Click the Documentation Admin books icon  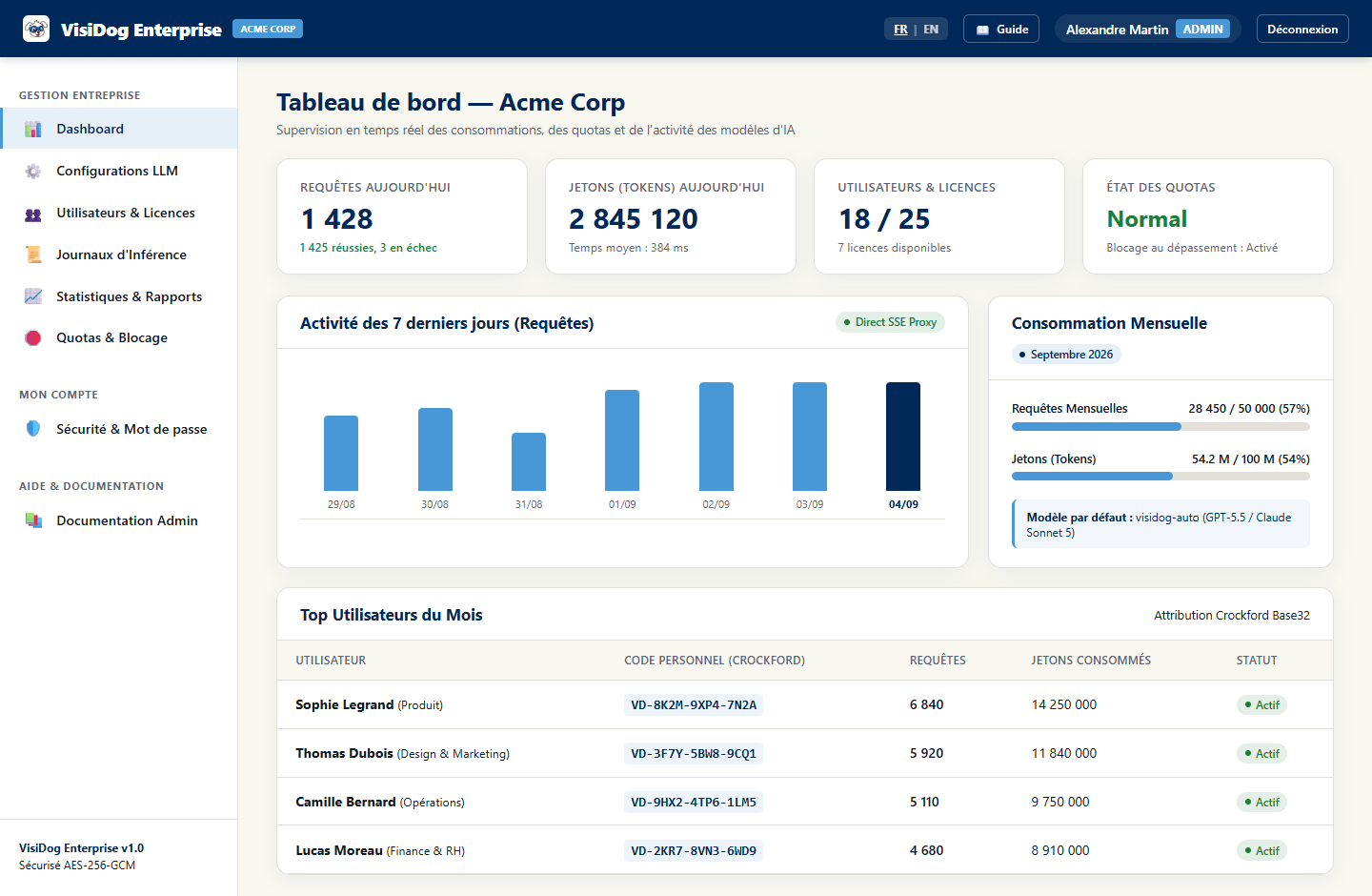coord(33,520)
